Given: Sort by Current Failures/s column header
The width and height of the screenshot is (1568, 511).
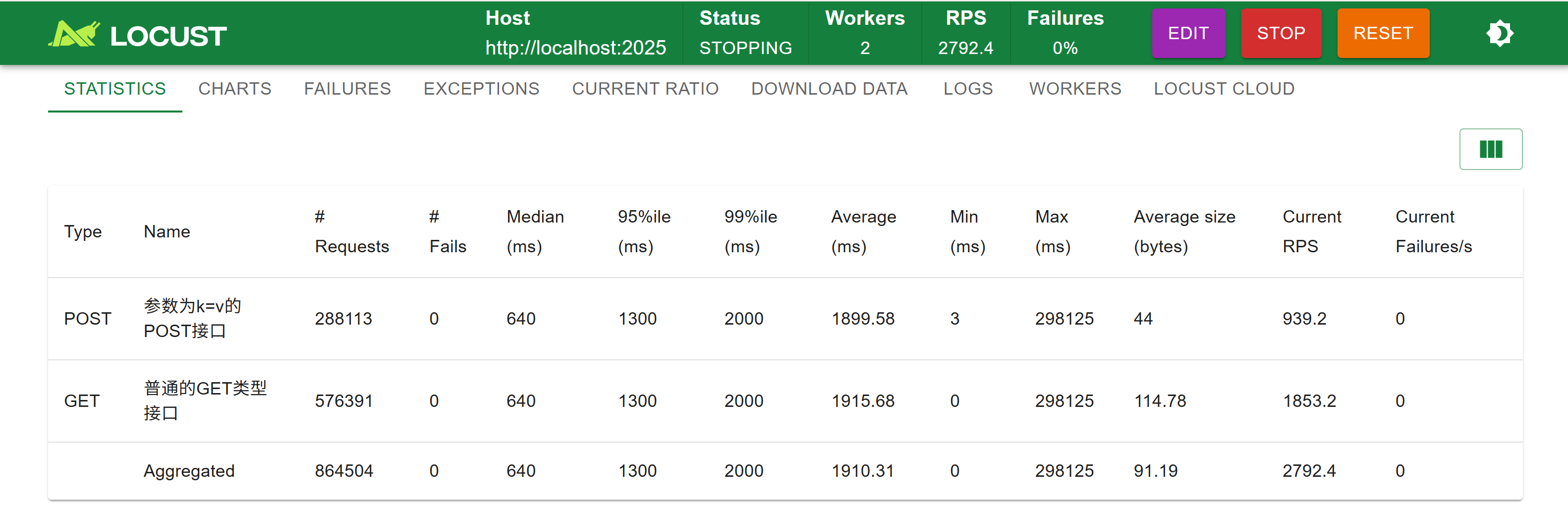Looking at the screenshot, I should (x=1434, y=232).
